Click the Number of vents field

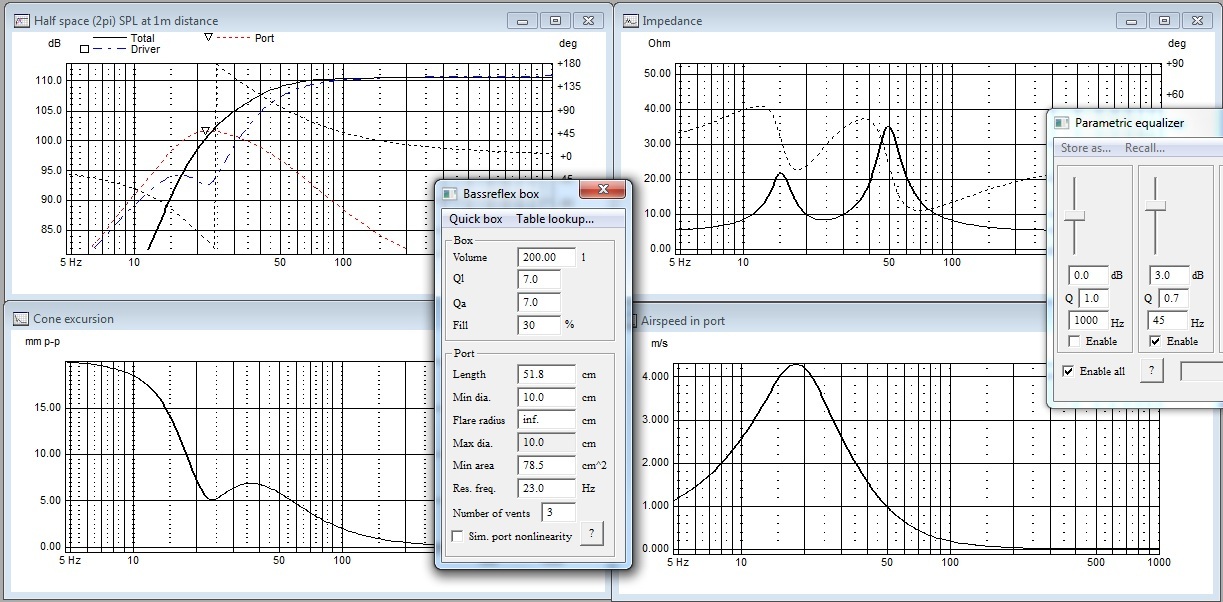pyautogui.click(x=558, y=513)
